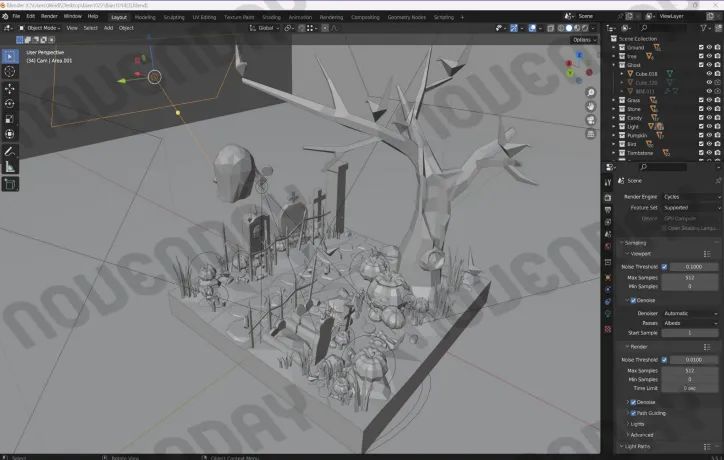
Task: Select rendered viewport shading mode
Action: 585,28
